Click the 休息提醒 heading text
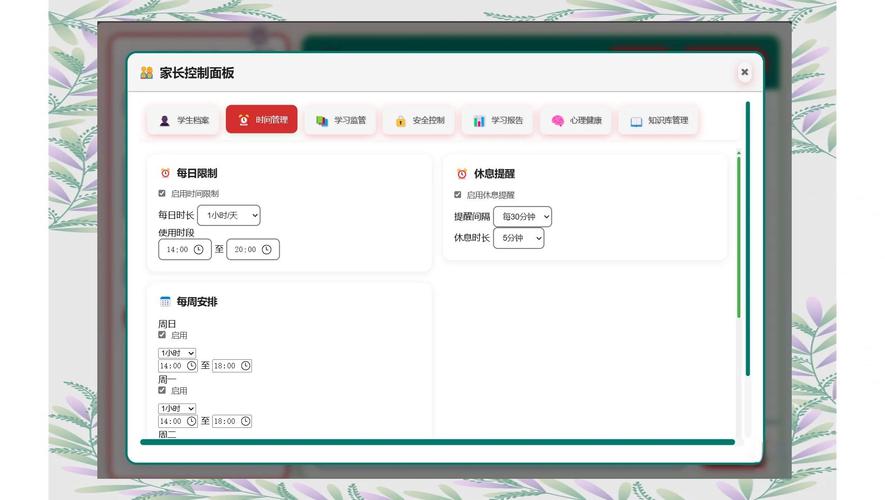The height and width of the screenshot is (500, 885). point(494,174)
